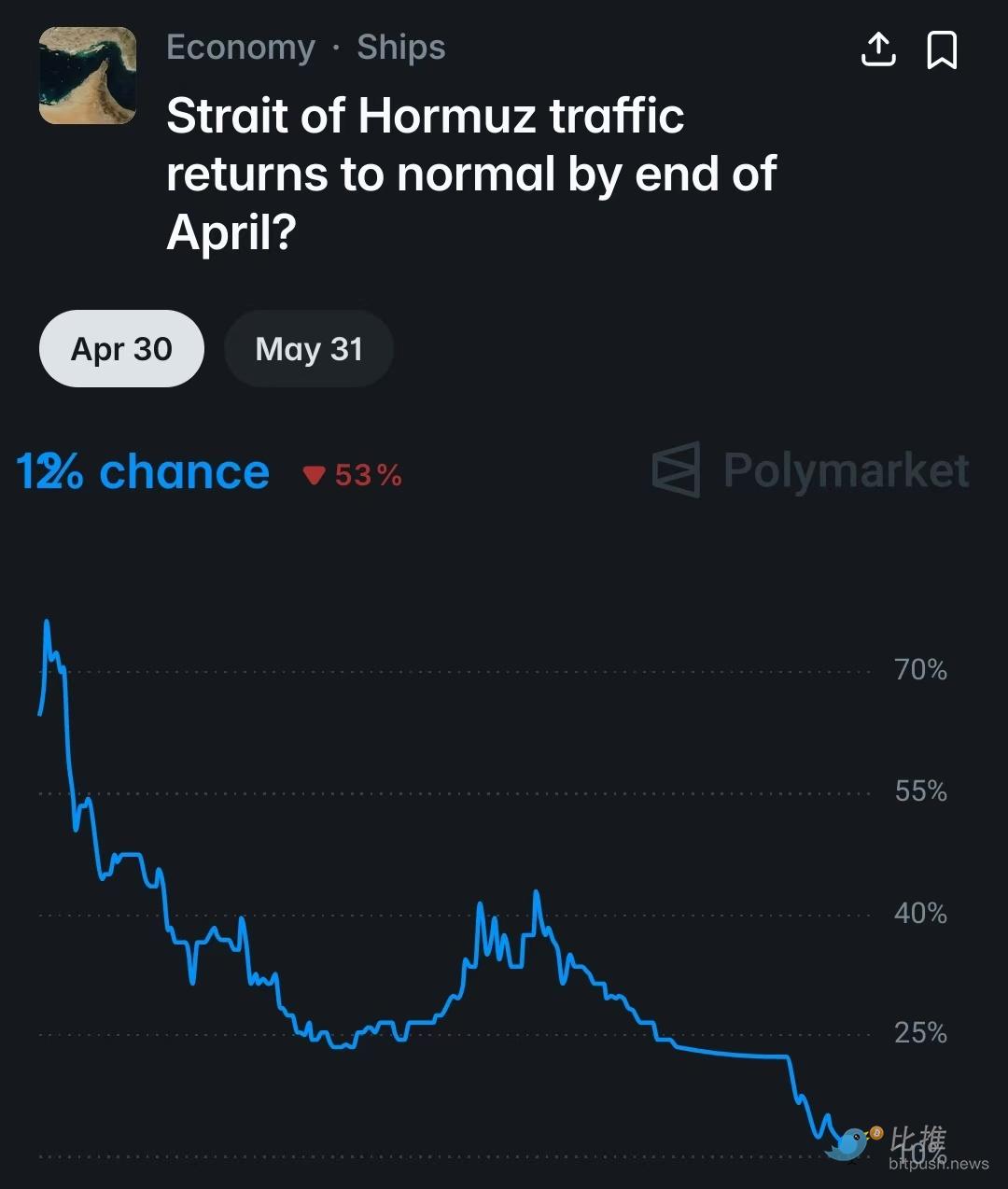
Task: Bookmark this Hormuz market
Action: click(x=941, y=49)
